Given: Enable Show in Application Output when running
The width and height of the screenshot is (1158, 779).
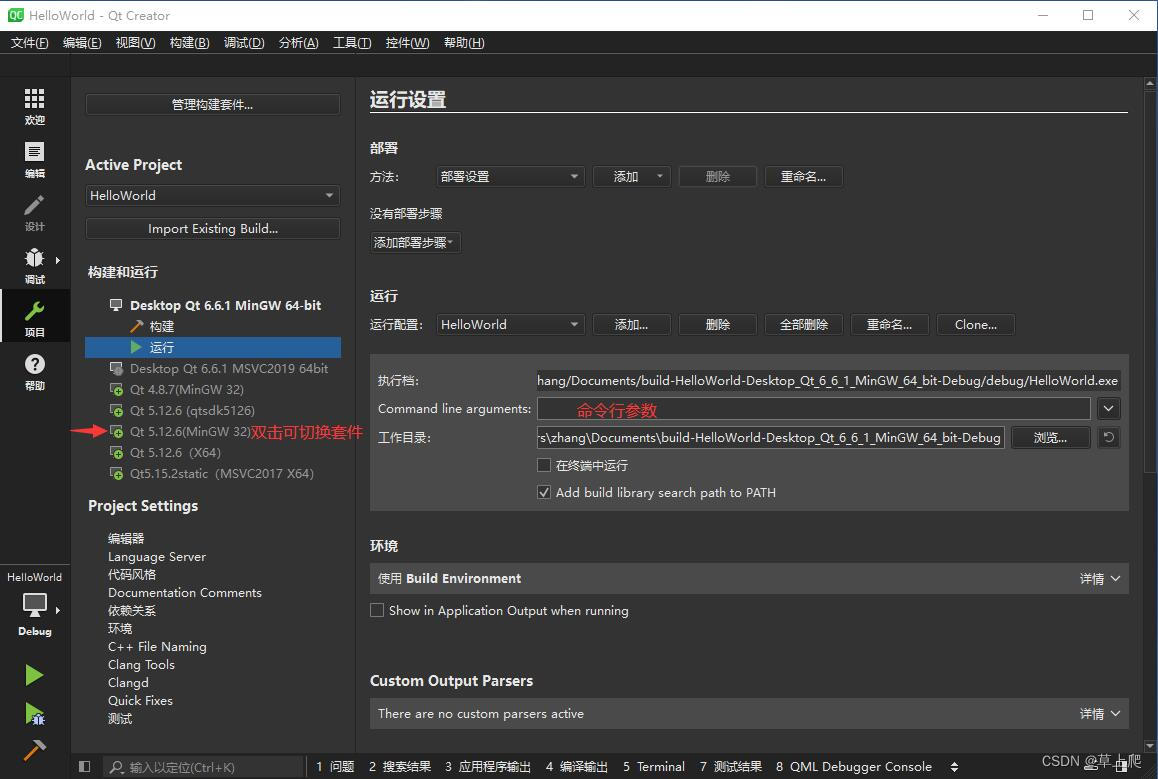Looking at the screenshot, I should pyautogui.click(x=377, y=610).
